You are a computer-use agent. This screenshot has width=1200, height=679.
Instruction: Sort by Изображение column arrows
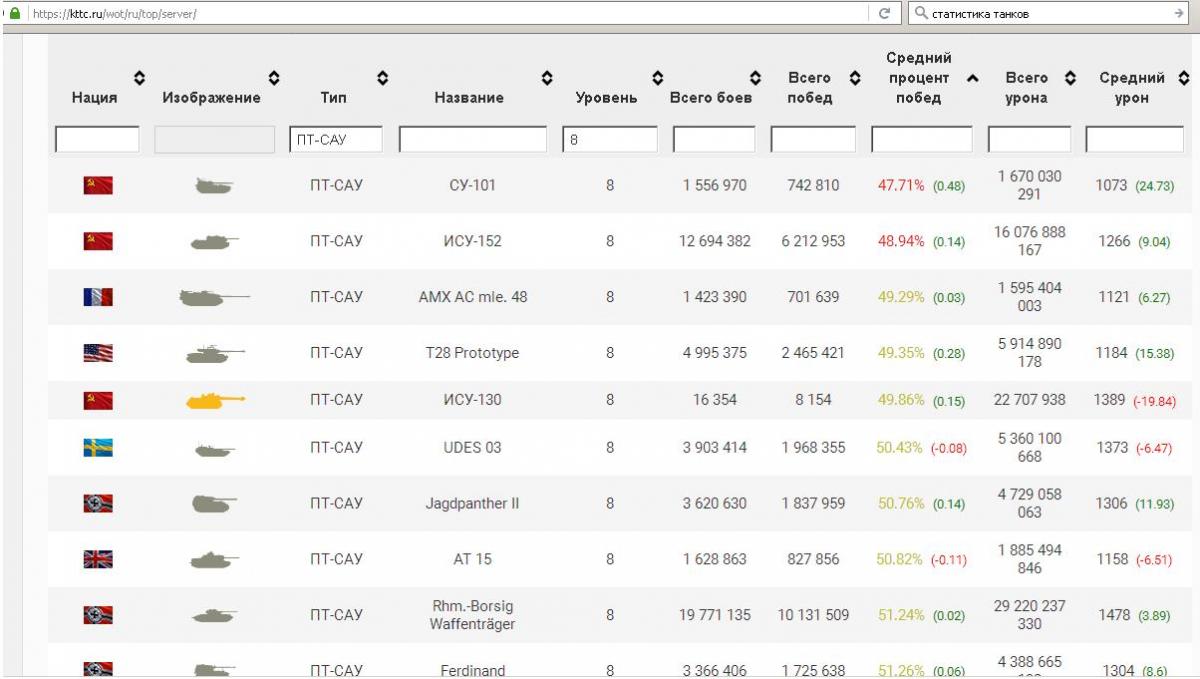pyautogui.click(x=274, y=78)
